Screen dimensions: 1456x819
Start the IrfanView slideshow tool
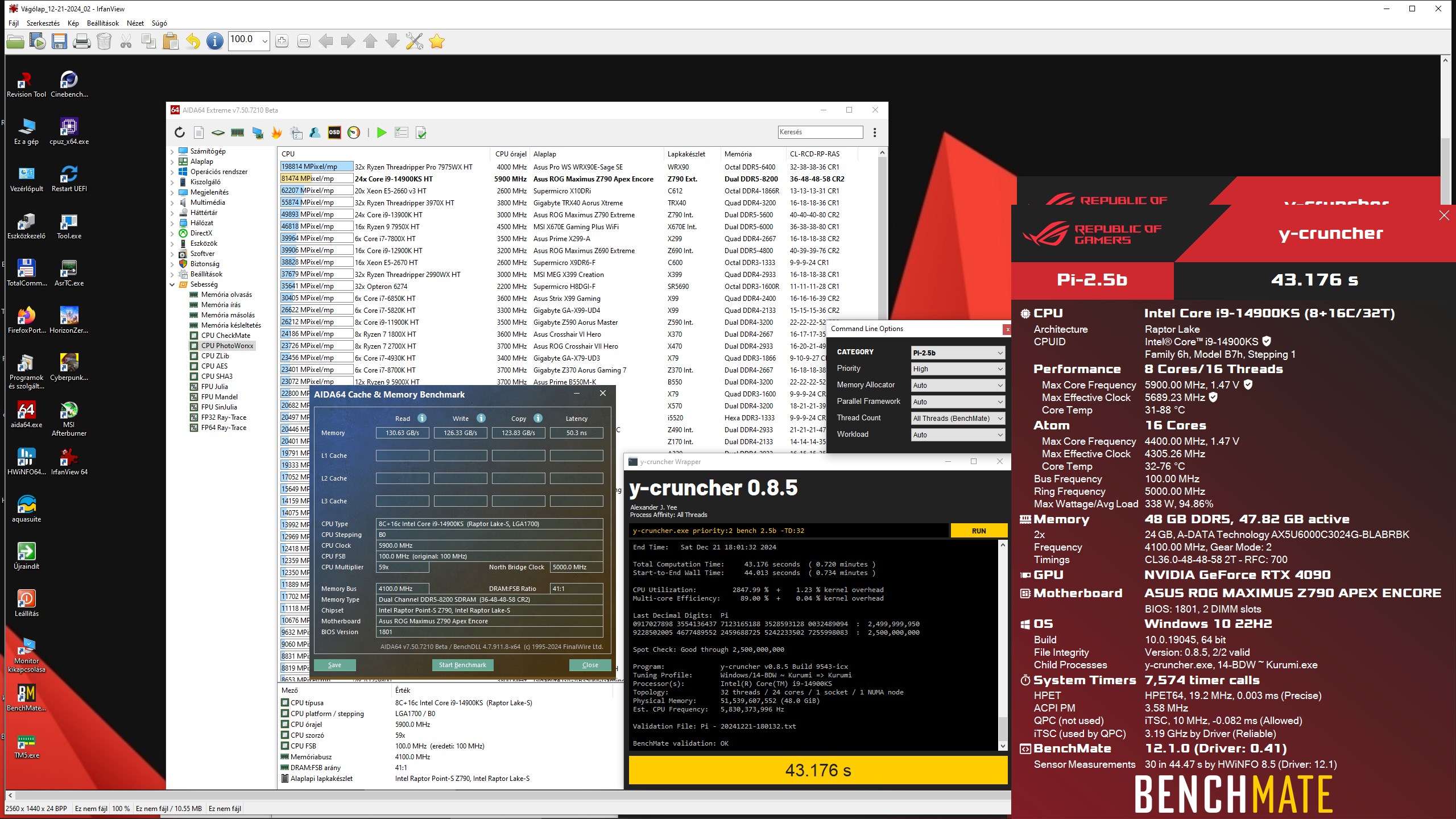38,41
